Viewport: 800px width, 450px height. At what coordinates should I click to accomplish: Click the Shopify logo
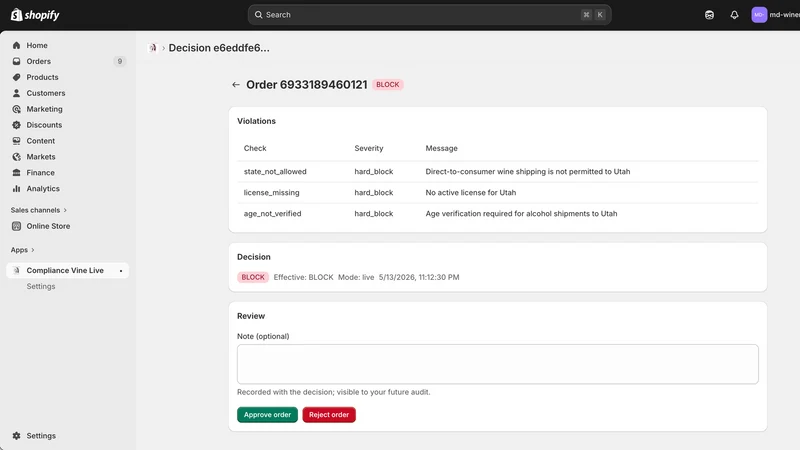pos(35,15)
